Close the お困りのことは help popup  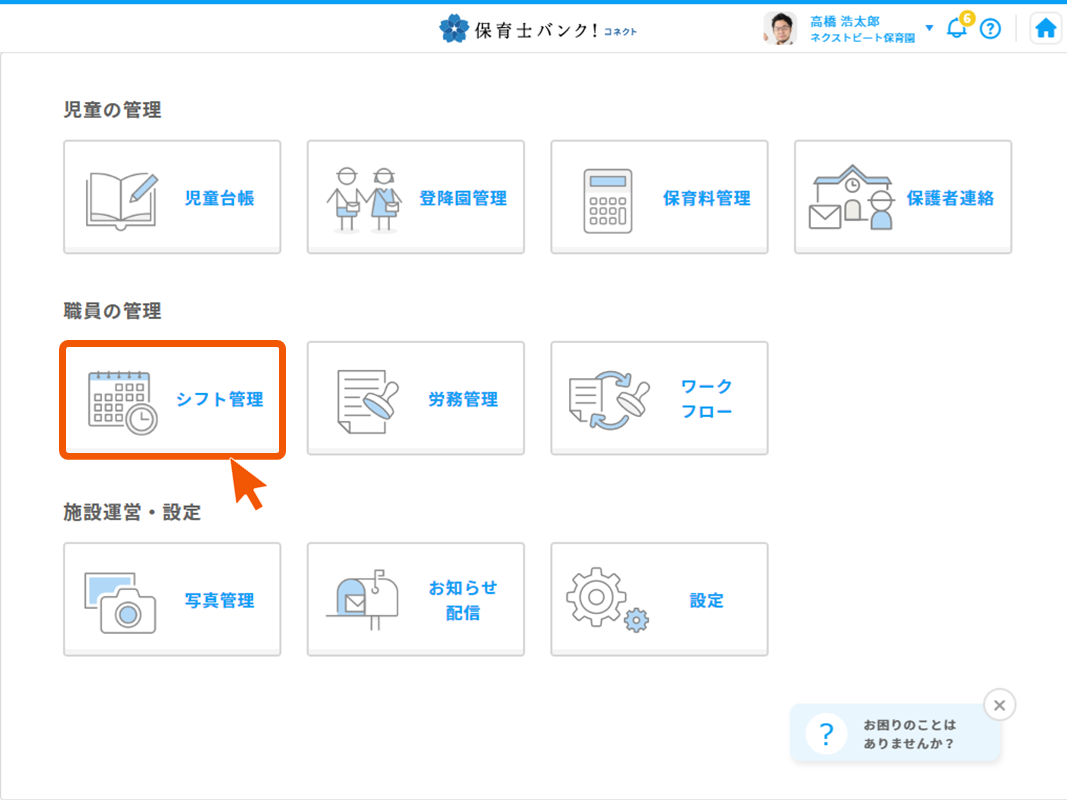coord(999,705)
